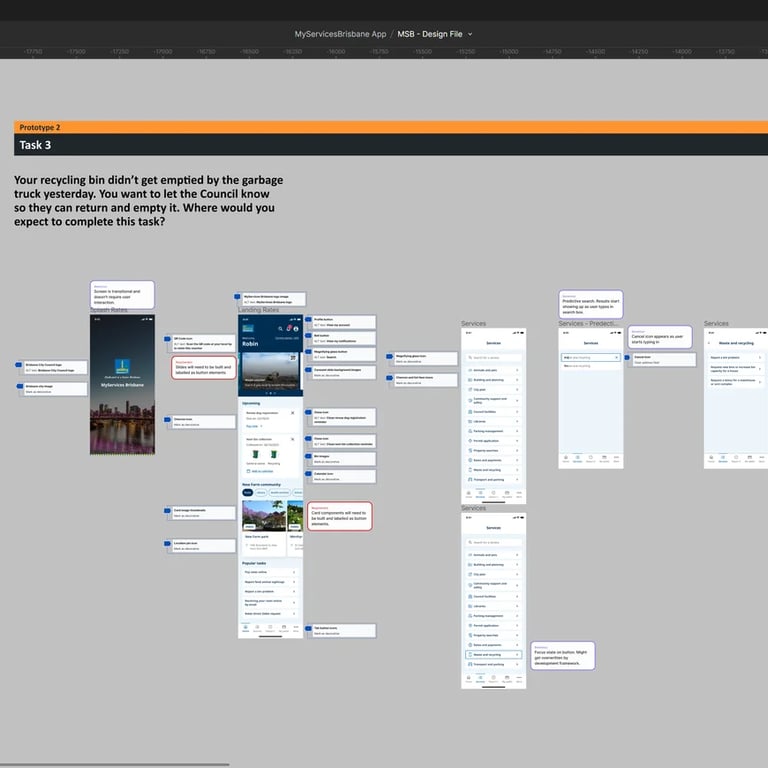Click the horizontal canvas scrollbar
This screenshot has width=768, height=768.
(115, 764)
